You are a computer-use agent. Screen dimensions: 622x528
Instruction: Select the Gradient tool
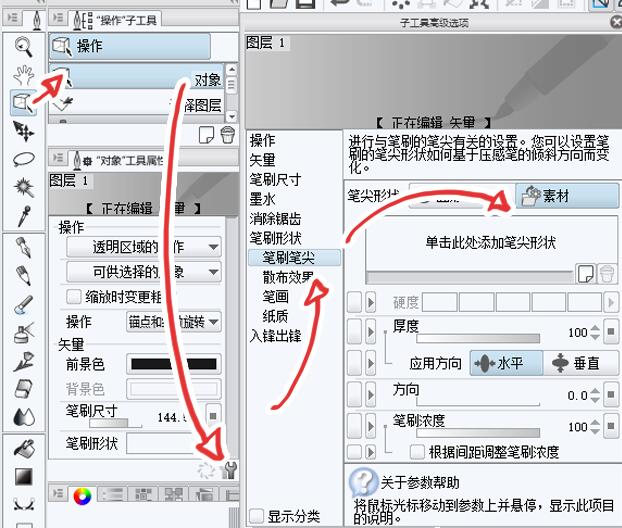23,476
